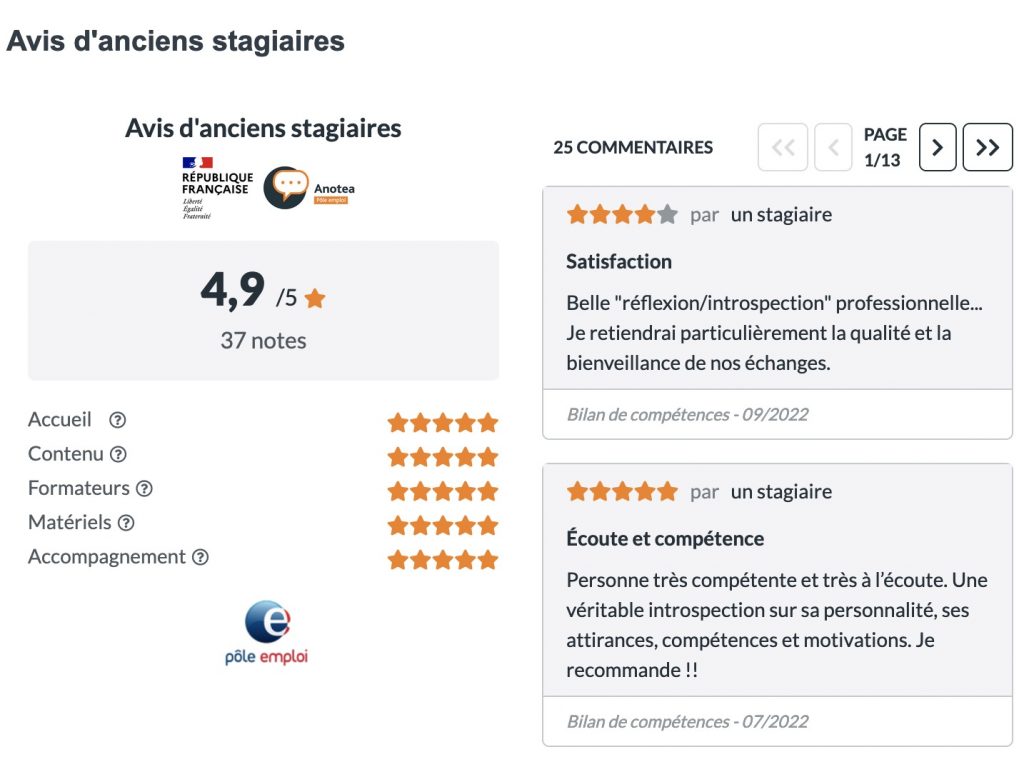Viewport: 1024px width, 757px height.
Task: Go to next comments page
Action: coord(937,148)
